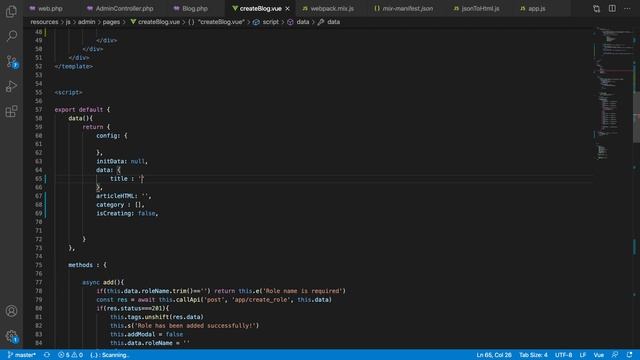Open the Search view in activity bar

[x=11, y=36]
